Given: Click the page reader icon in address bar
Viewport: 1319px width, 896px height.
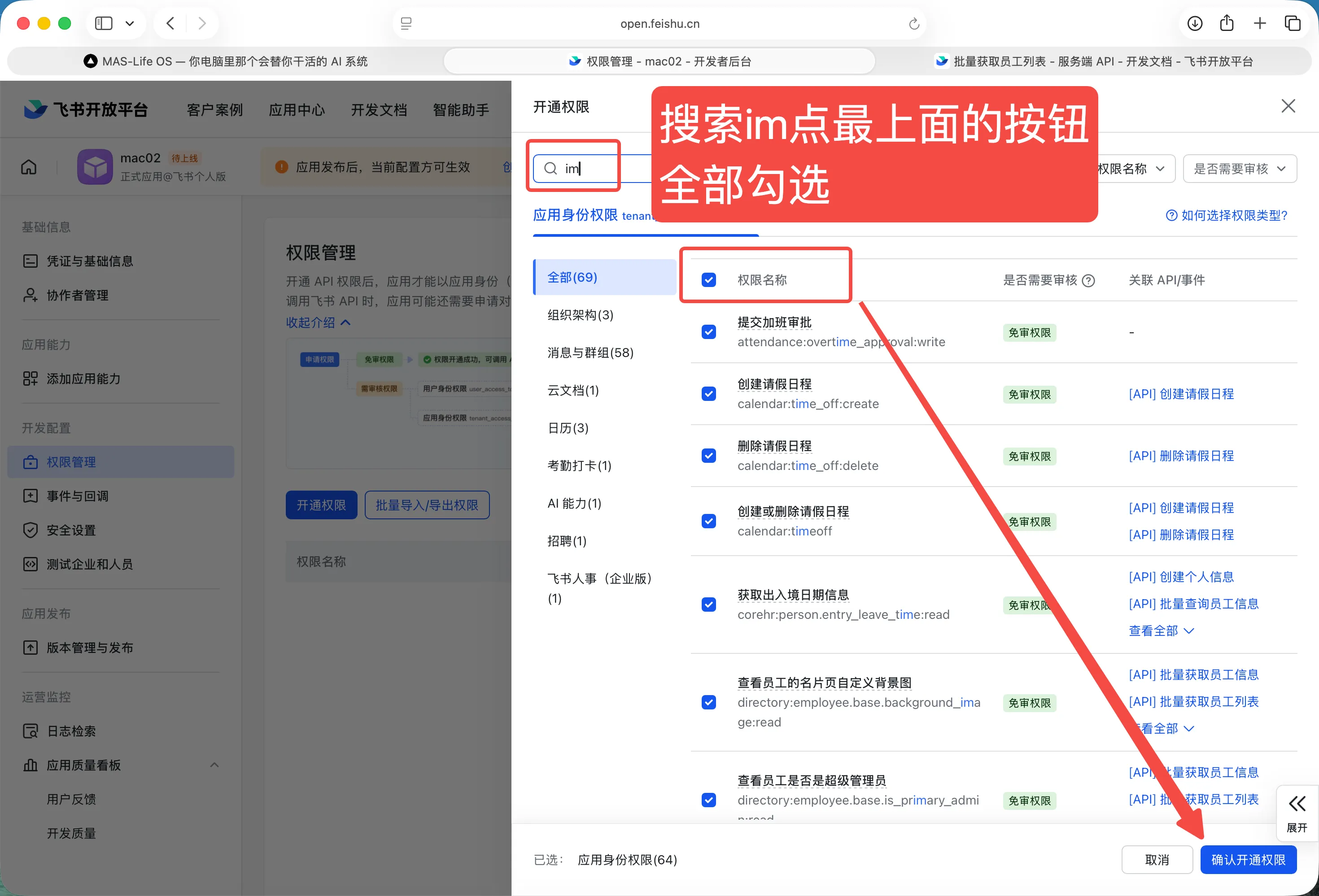Looking at the screenshot, I should [x=406, y=24].
